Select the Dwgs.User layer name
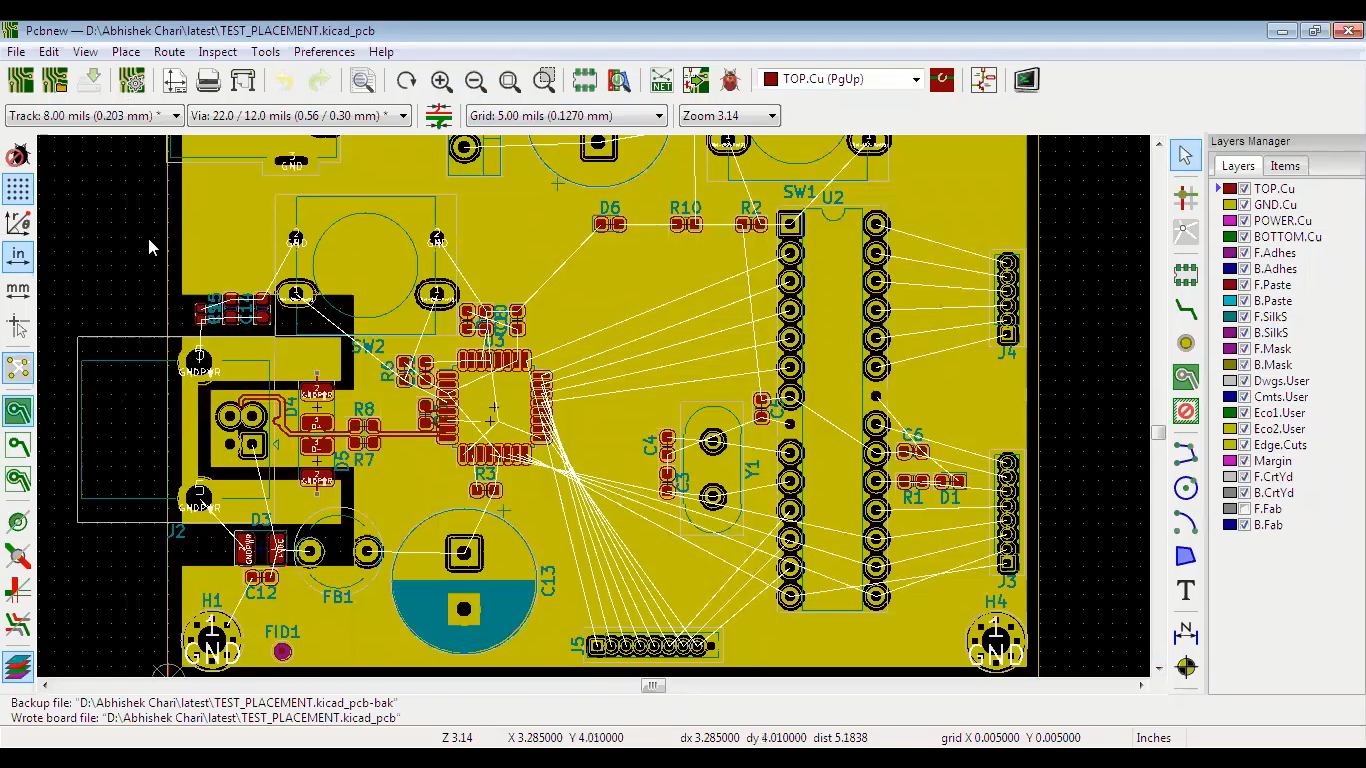 1281,381
